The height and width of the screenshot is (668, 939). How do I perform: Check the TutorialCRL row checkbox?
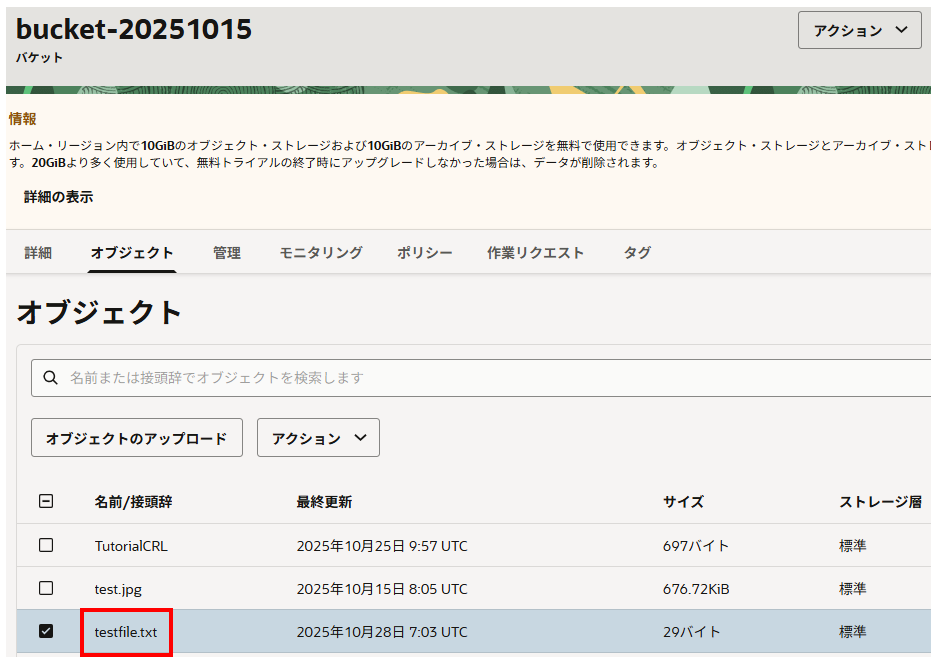click(x=46, y=546)
